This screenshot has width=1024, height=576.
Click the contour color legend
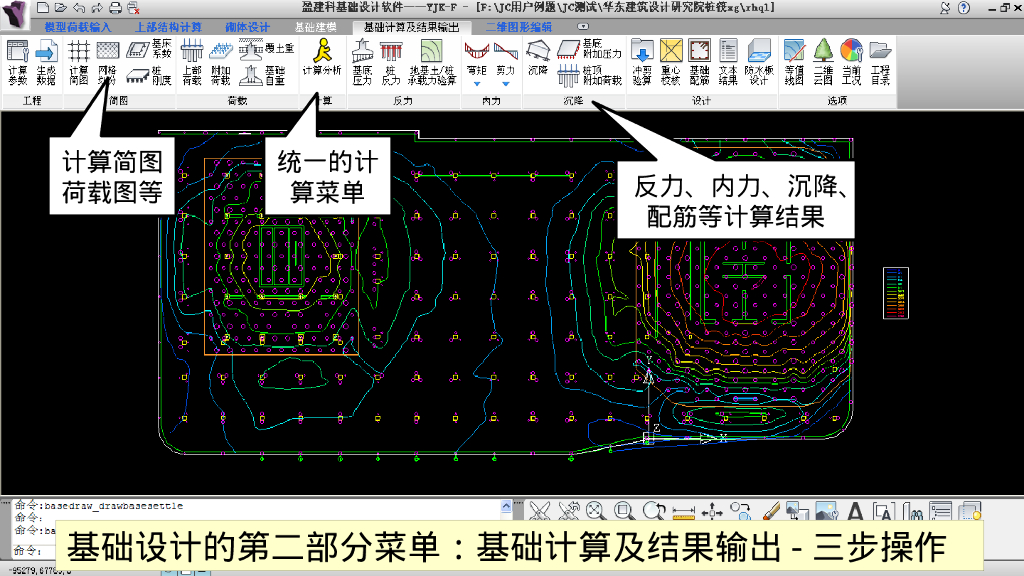point(895,293)
